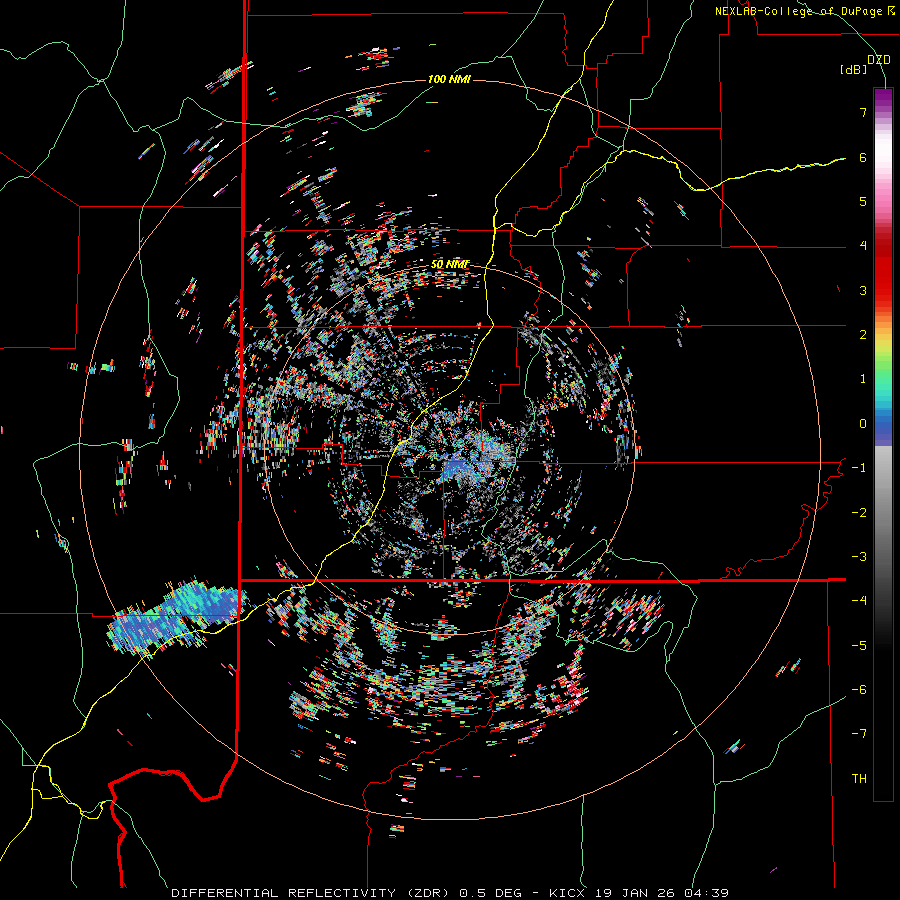Click the -7 dB value on color scale
Image resolution: width=900 pixels, height=900 pixels.
859,734
